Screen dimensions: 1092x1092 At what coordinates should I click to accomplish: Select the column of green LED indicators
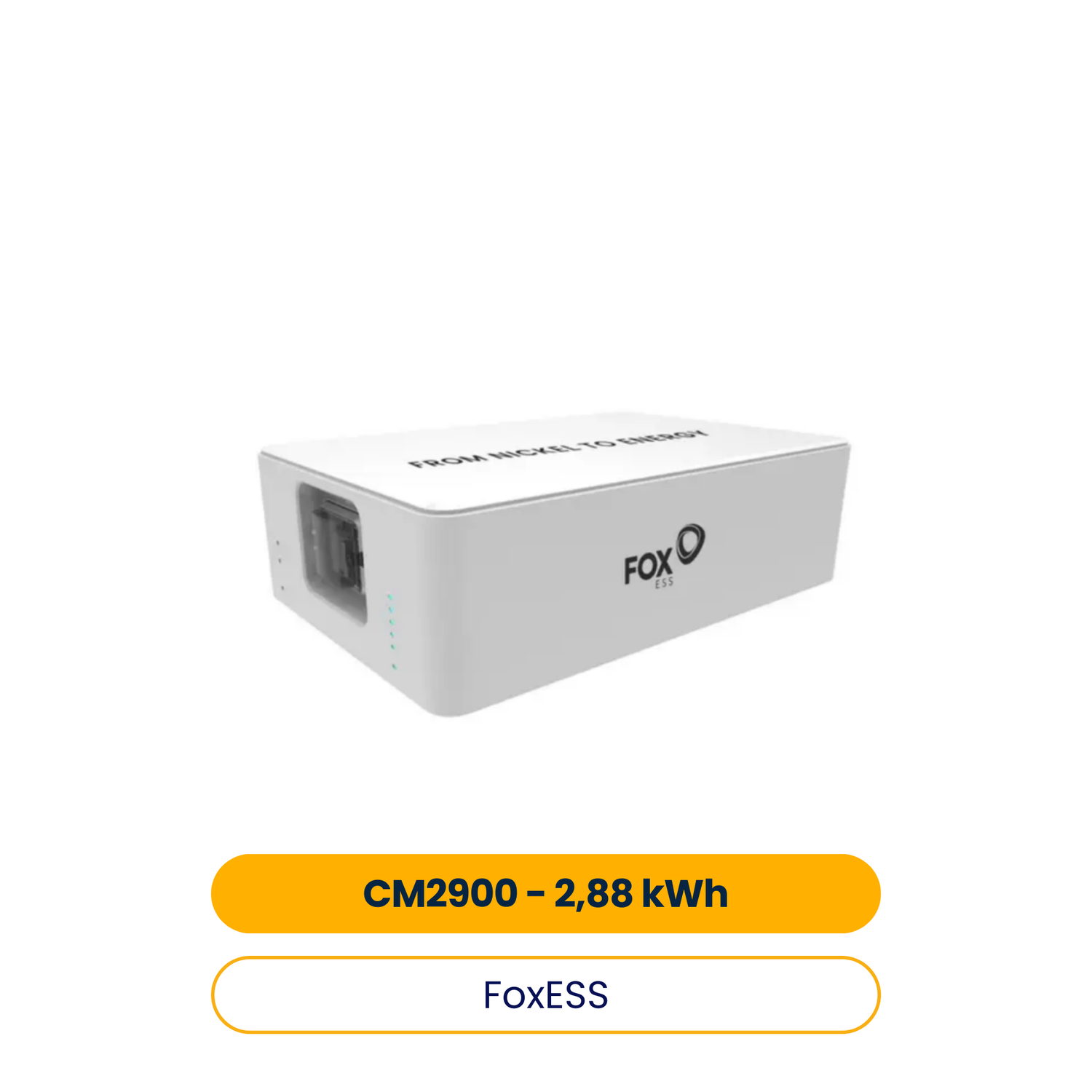click(x=392, y=632)
